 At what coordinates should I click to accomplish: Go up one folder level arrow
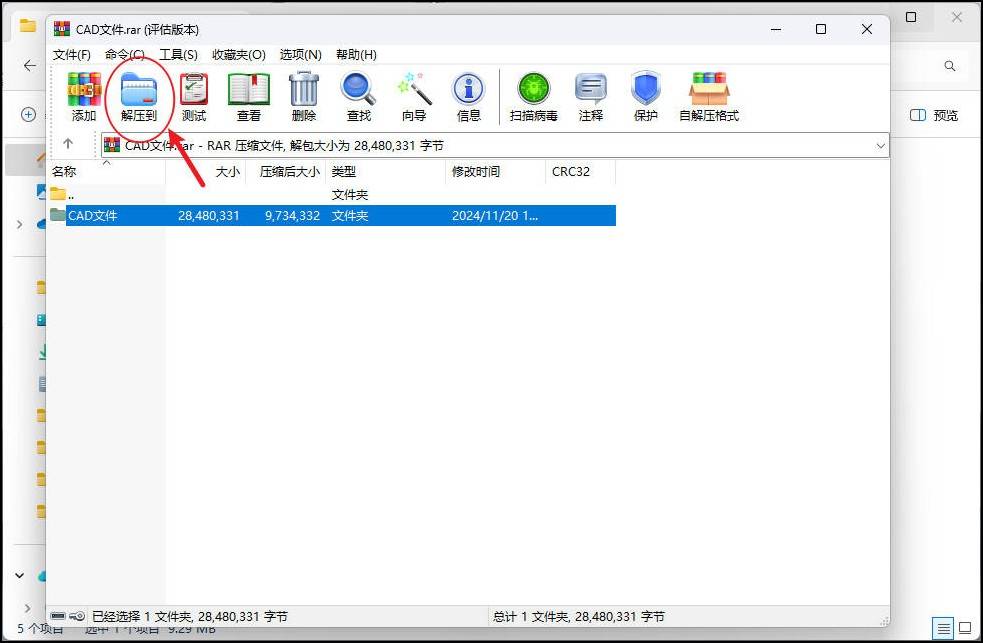coord(68,145)
